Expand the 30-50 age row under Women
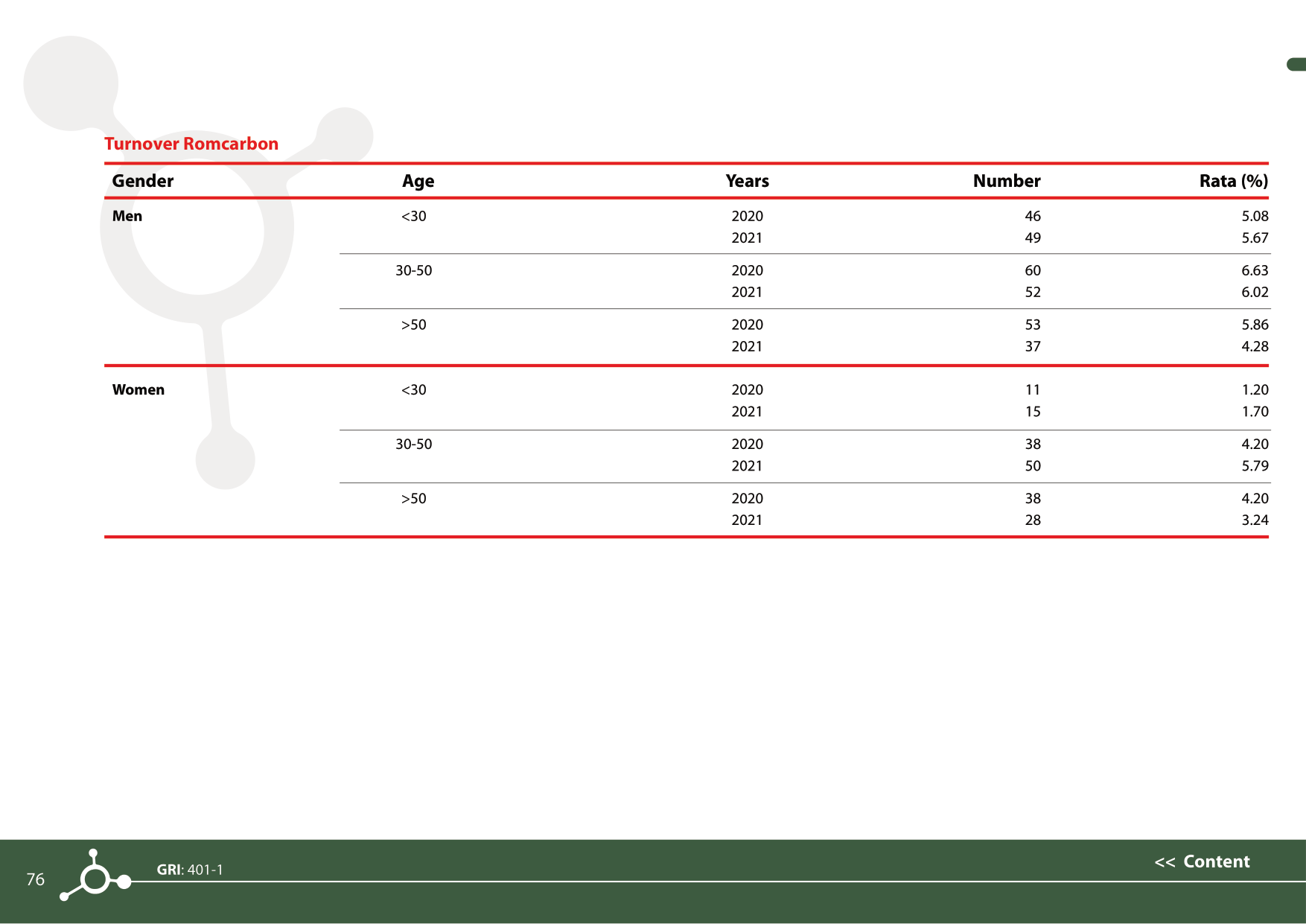Viewport: 1306px width, 924px height. (412, 444)
